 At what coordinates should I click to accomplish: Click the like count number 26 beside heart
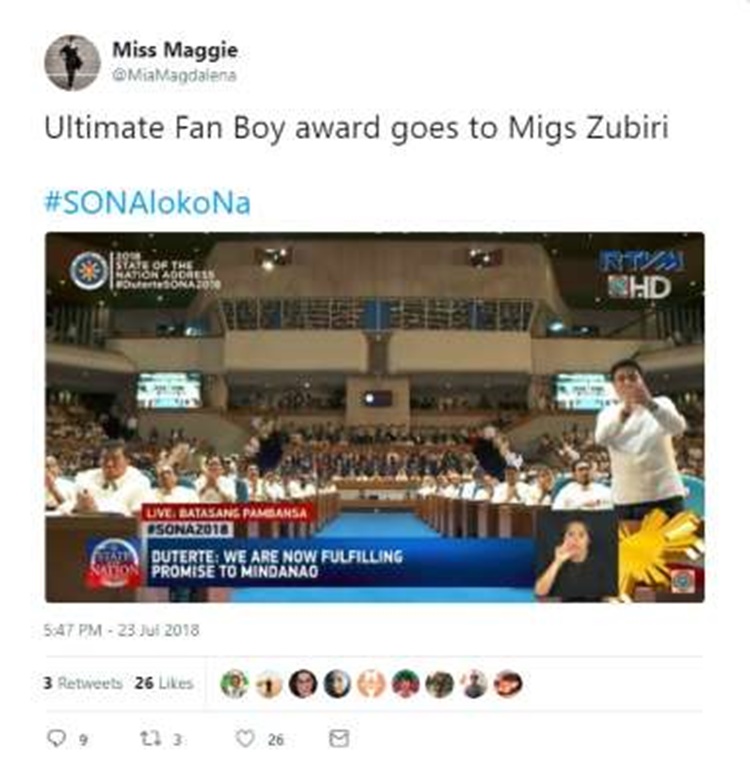(x=275, y=740)
